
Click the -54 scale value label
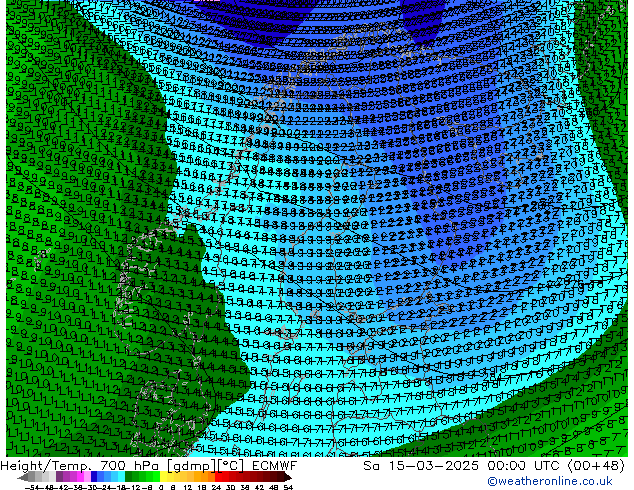(32, 487)
